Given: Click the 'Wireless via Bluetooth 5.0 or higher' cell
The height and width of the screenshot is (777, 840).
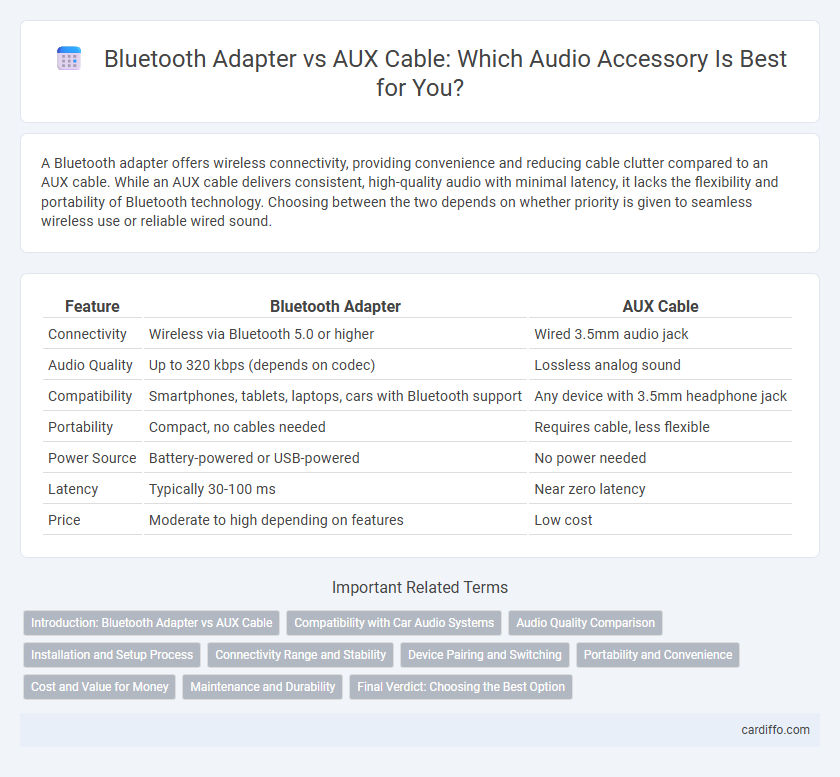Looking at the screenshot, I should point(335,334).
